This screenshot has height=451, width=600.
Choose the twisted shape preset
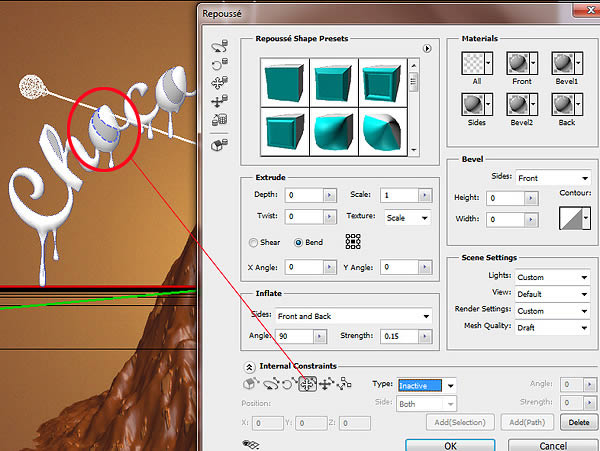383,132
